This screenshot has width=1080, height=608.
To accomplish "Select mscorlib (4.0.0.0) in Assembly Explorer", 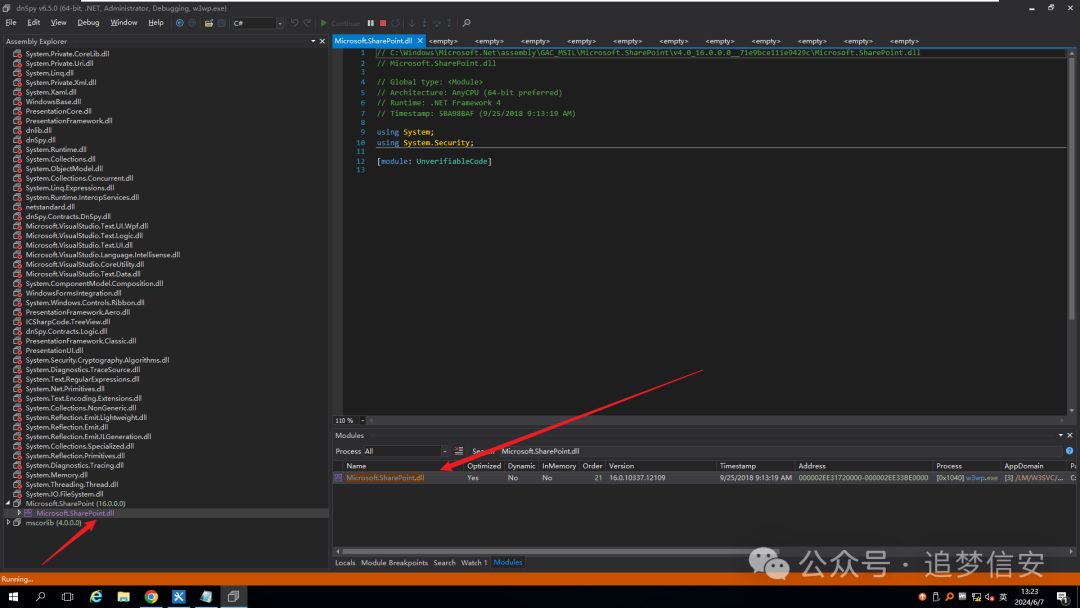I will (x=53, y=523).
